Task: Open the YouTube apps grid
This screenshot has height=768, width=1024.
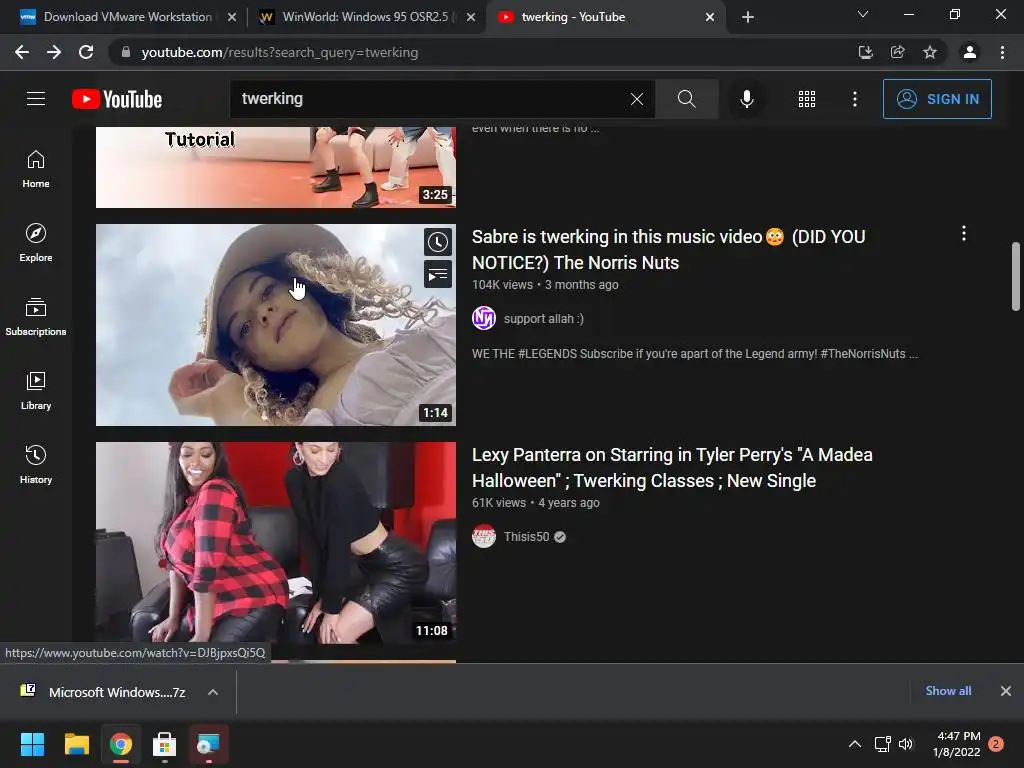Action: point(807,99)
